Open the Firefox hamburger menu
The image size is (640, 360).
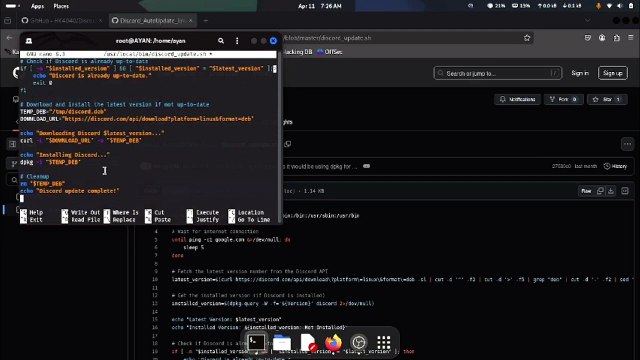click(x=631, y=38)
